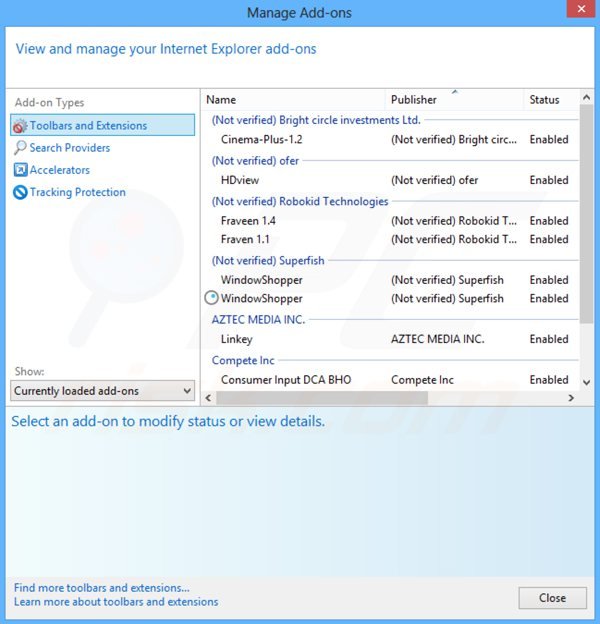
Task: Click the horizontal scrollbar thumb
Action: click(x=322, y=398)
